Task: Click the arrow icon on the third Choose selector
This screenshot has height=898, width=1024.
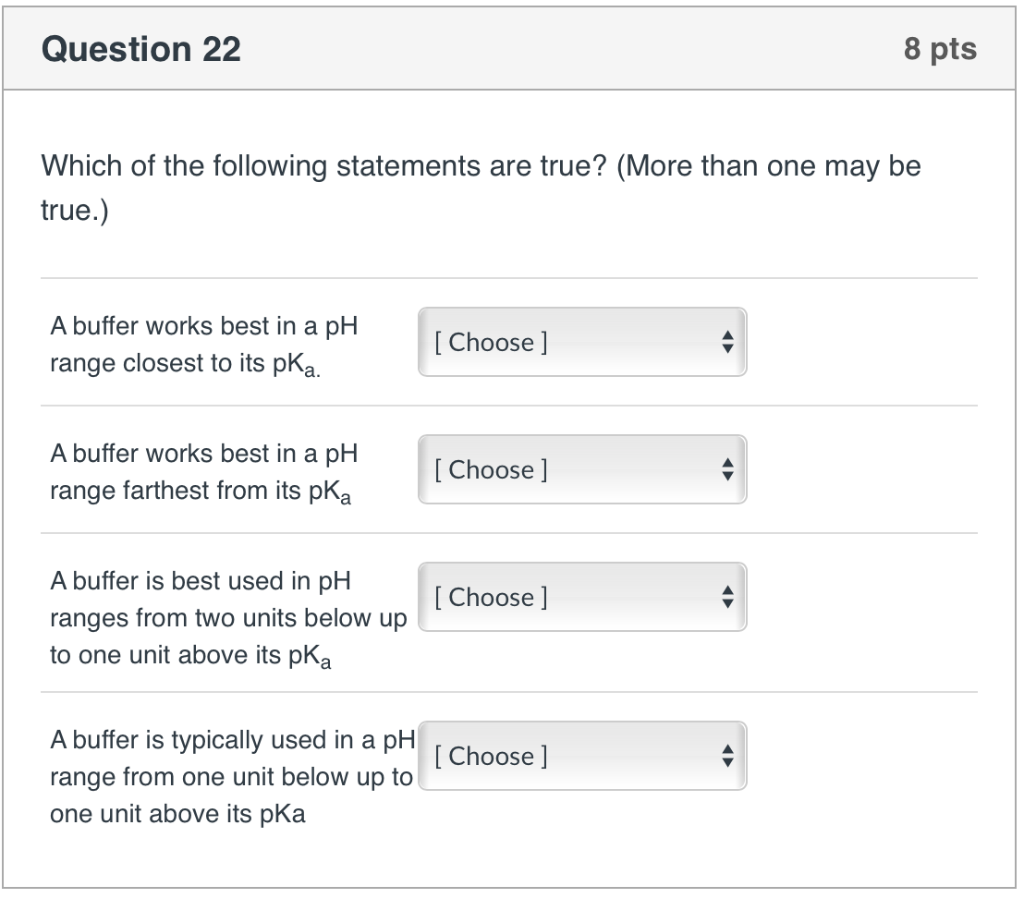Action: [729, 596]
